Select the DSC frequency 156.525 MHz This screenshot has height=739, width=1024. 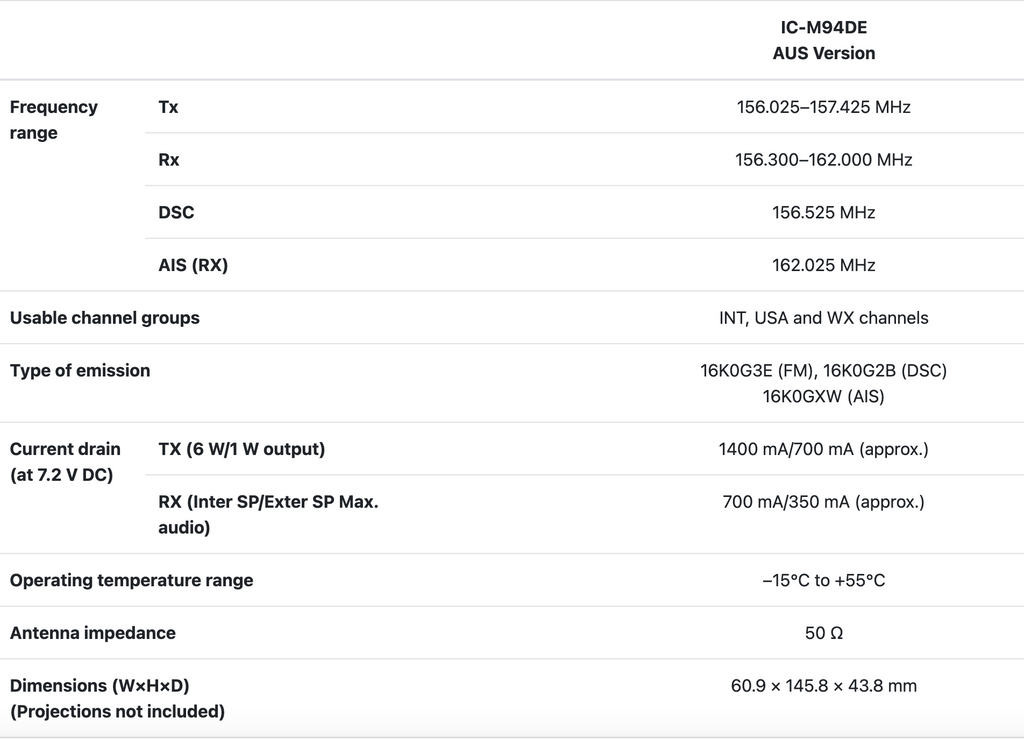pos(823,213)
